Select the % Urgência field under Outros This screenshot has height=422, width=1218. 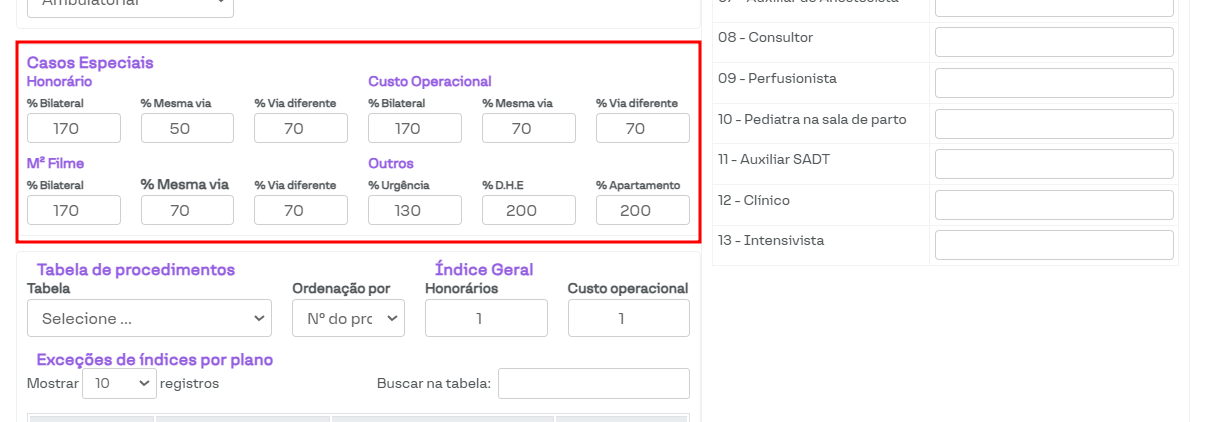tap(415, 210)
